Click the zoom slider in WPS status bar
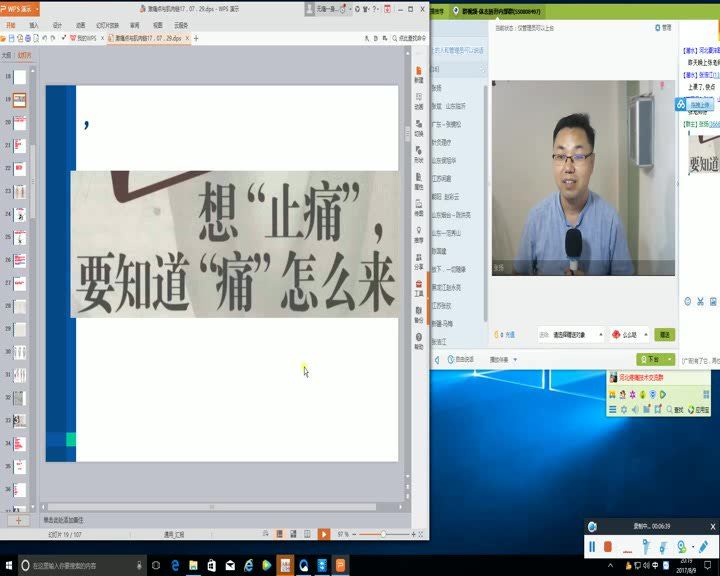Image resolution: width=720 pixels, height=576 pixels. tap(383, 534)
